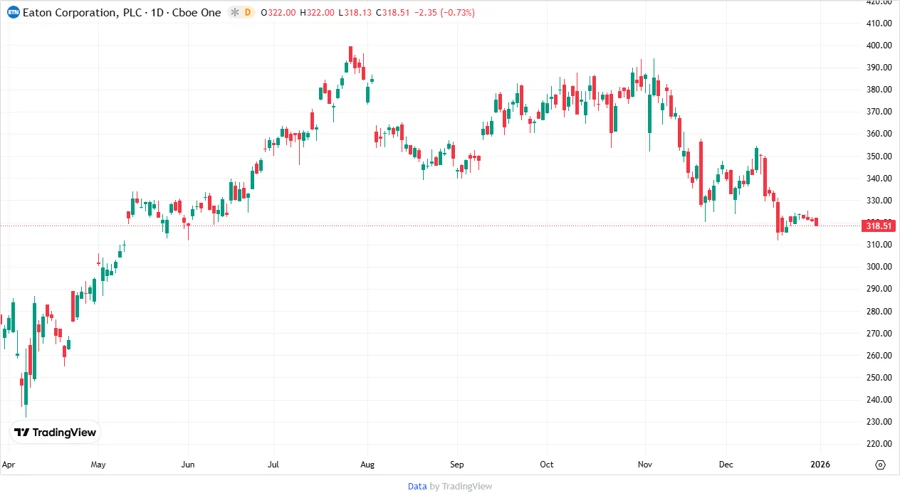Click the orange D delayed-data badge

[x=247, y=13]
